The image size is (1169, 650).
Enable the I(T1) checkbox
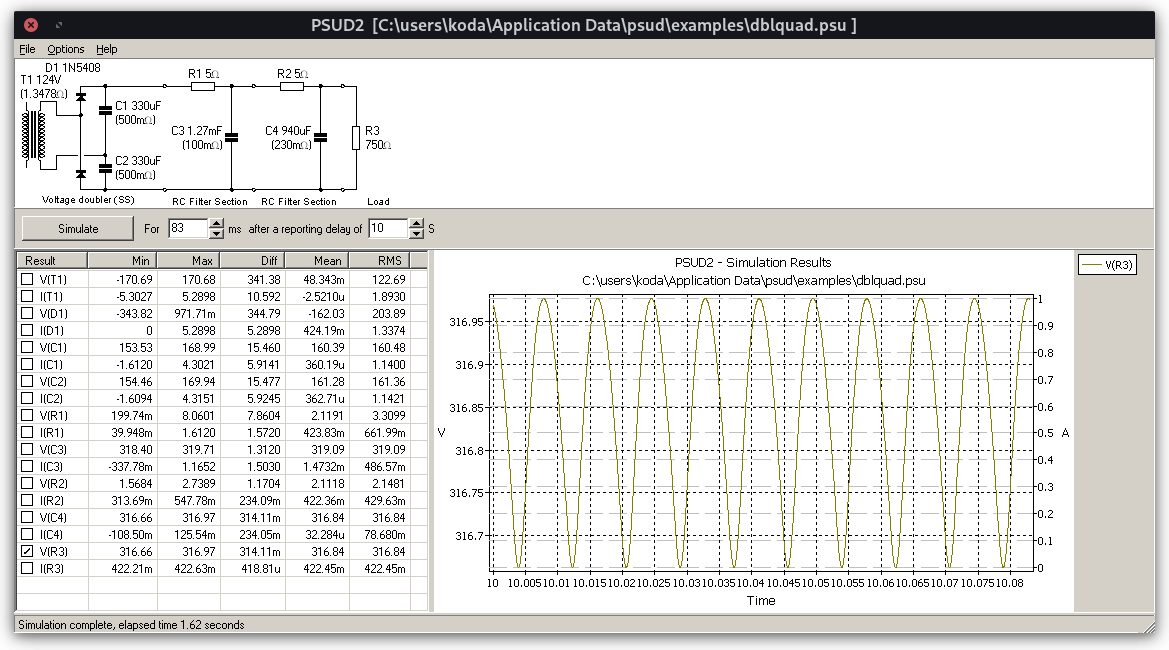(27, 296)
